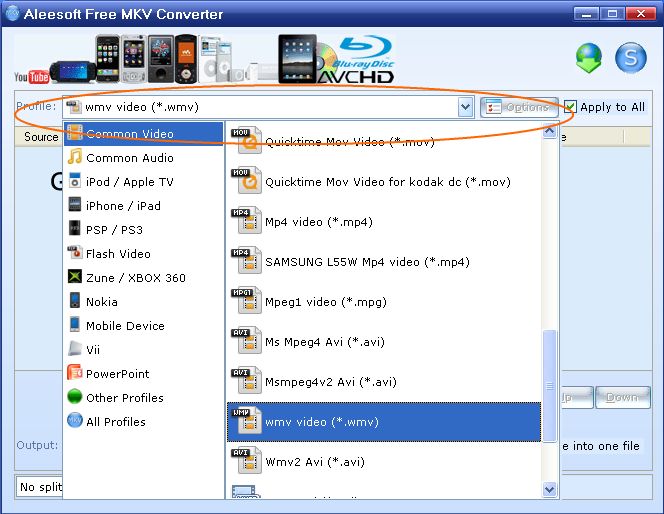Click the Nokia phone icon
This screenshot has width=664, height=514.
pos(75,301)
